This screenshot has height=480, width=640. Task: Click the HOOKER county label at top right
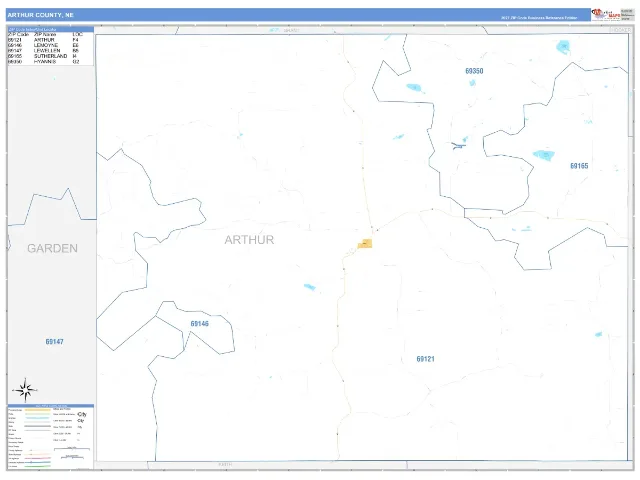coord(621,30)
